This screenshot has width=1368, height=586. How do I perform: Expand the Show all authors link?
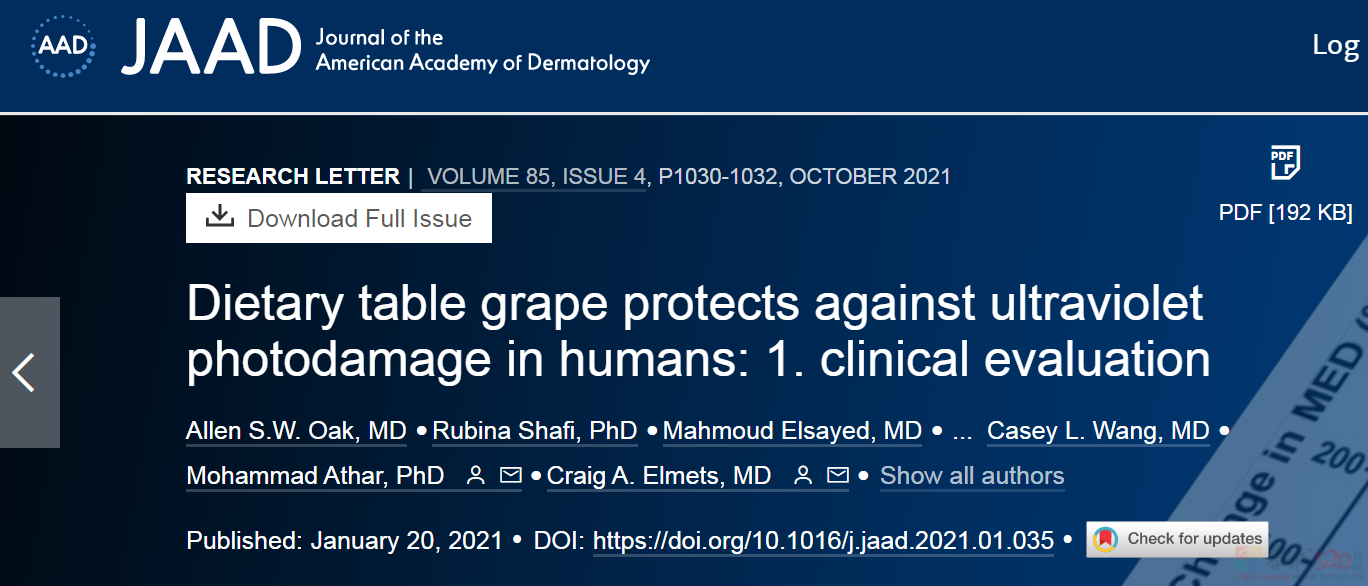click(972, 476)
